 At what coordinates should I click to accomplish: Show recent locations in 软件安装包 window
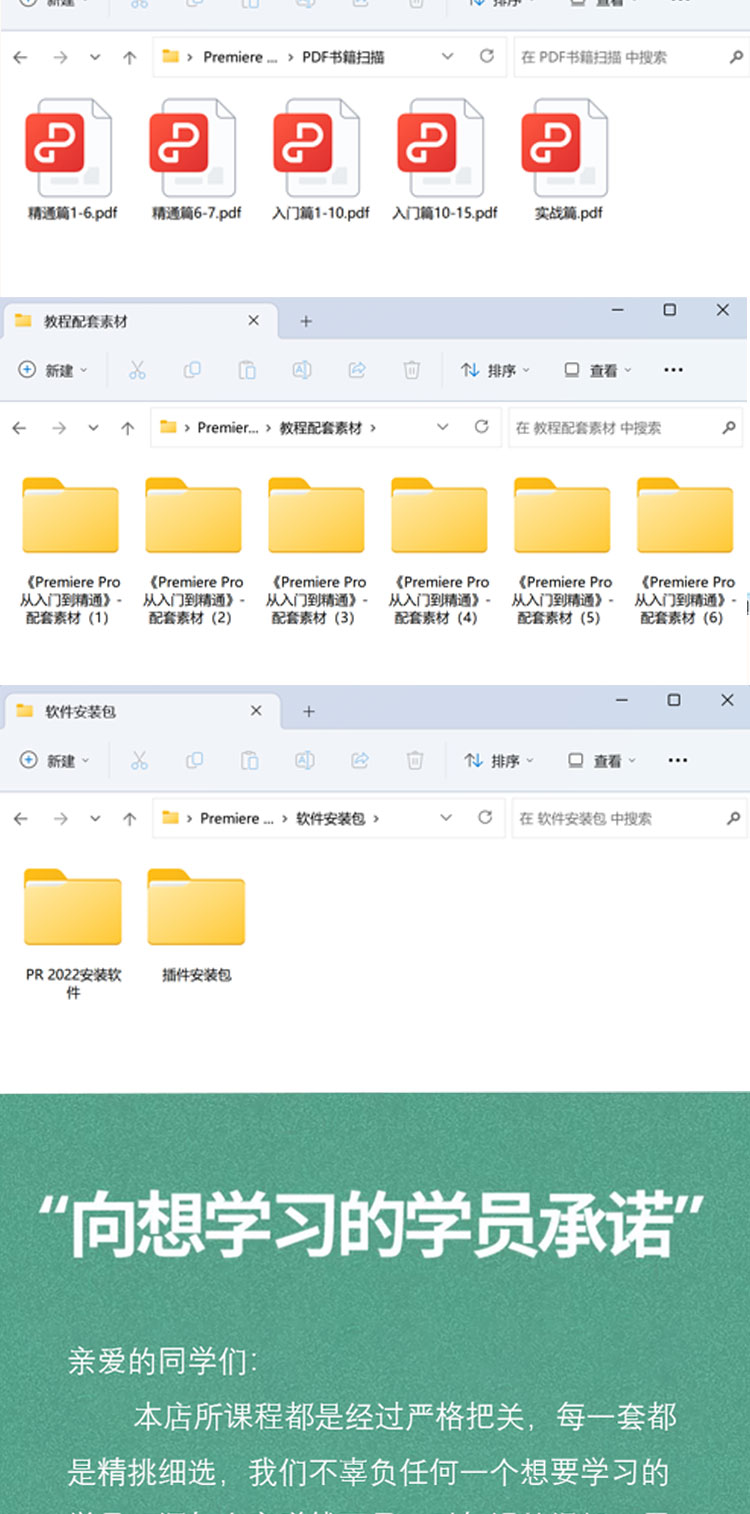[x=95, y=819]
